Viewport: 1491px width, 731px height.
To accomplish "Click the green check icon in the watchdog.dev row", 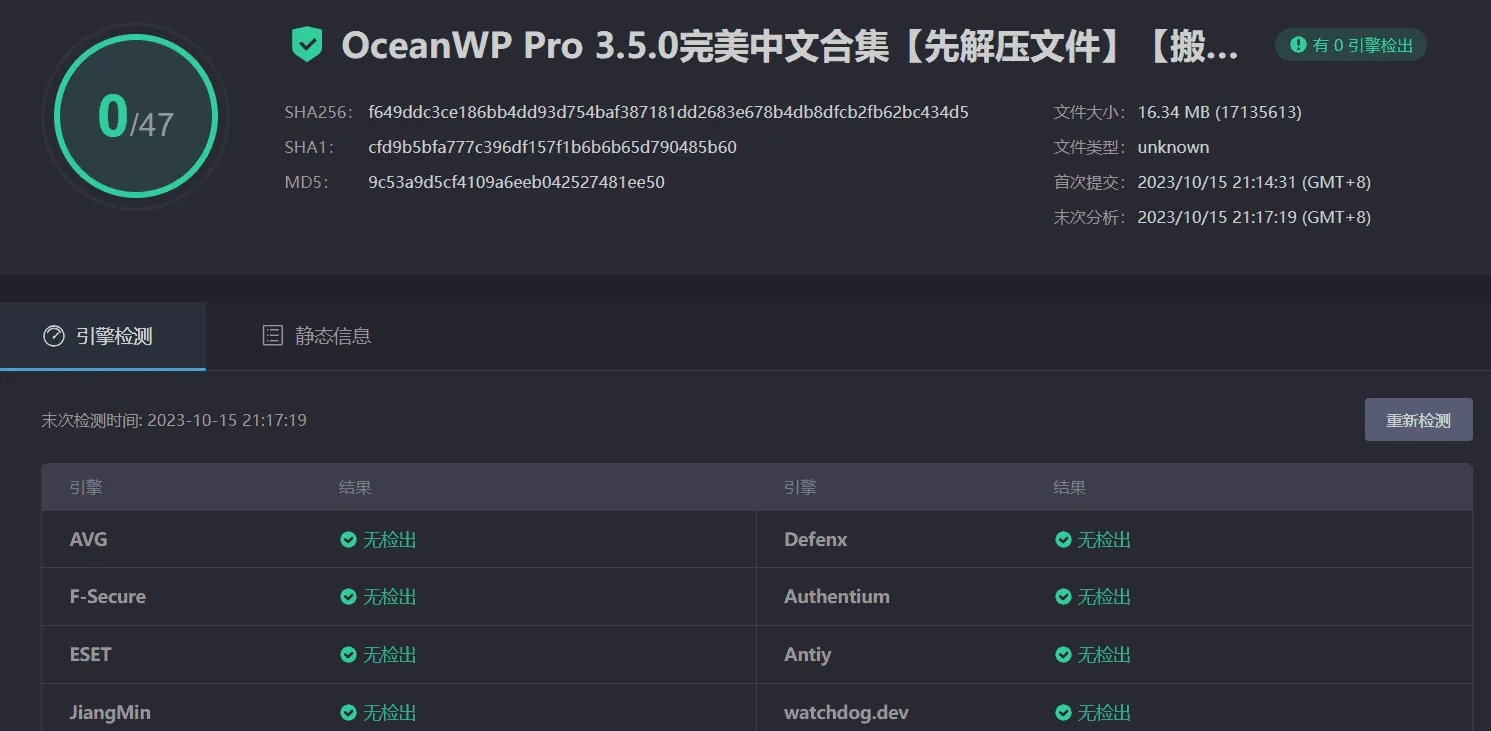I will (x=1063, y=713).
